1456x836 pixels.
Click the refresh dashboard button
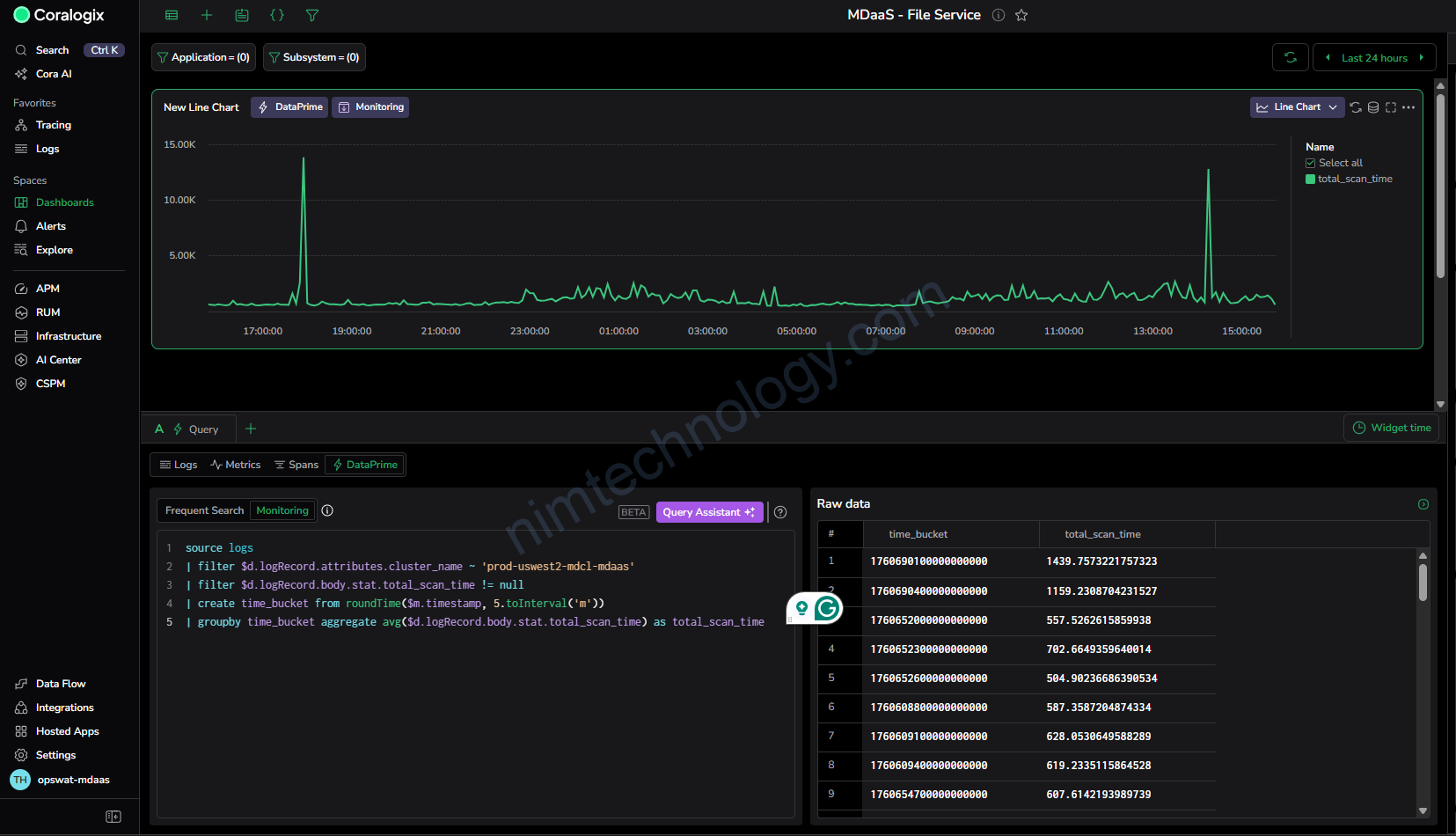(x=1290, y=58)
